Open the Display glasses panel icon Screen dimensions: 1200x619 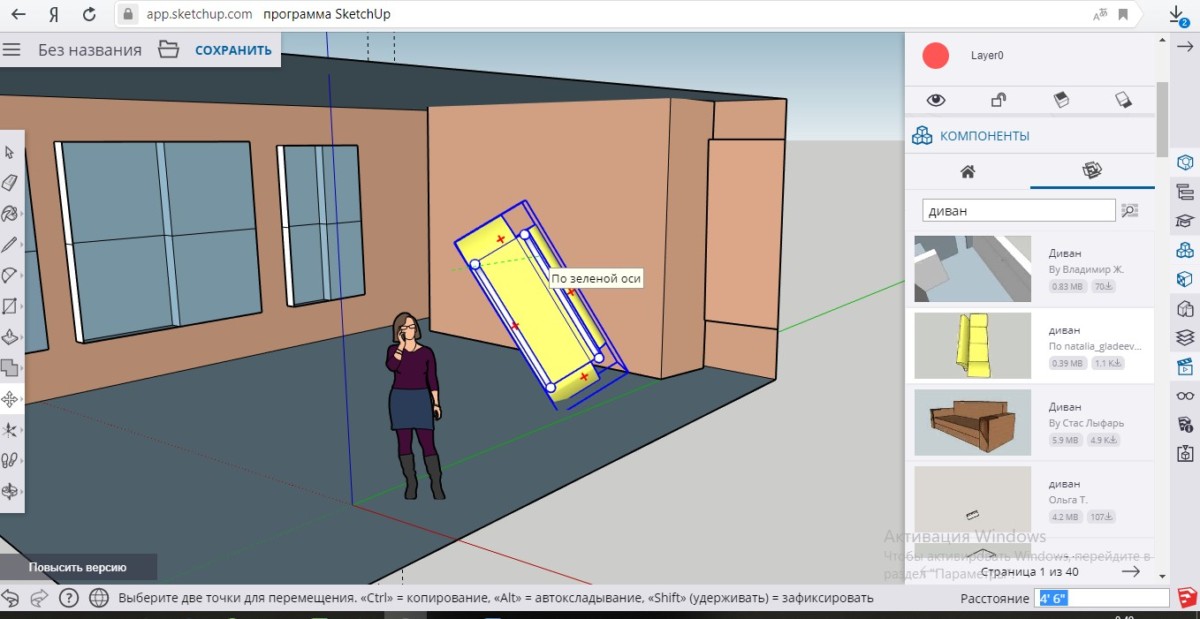pyautogui.click(x=1185, y=395)
